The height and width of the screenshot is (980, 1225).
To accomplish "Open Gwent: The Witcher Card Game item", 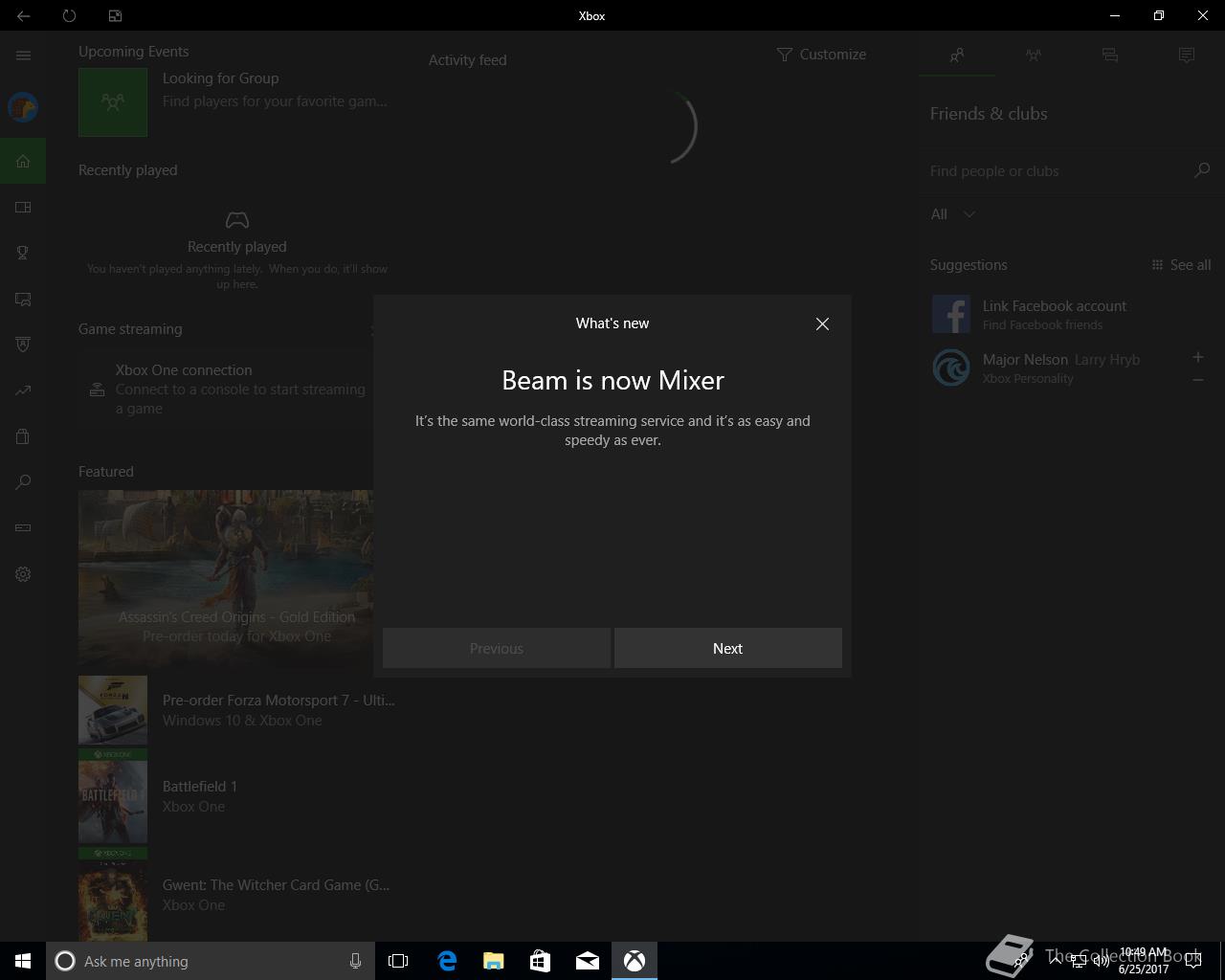I will pyautogui.click(x=237, y=895).
